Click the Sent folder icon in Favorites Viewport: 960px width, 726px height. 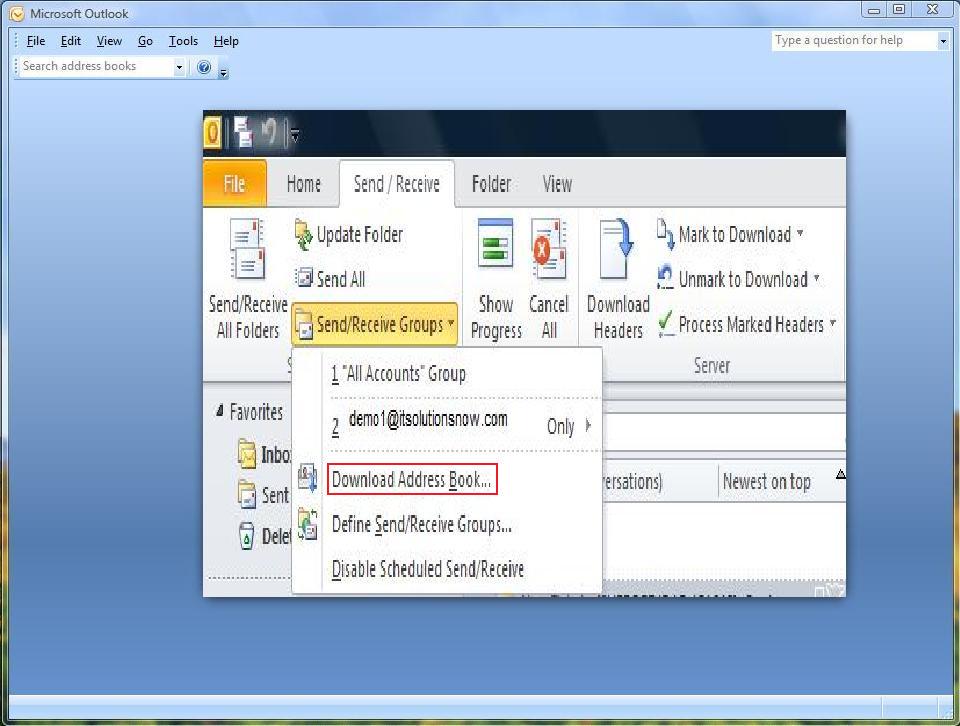247,495
